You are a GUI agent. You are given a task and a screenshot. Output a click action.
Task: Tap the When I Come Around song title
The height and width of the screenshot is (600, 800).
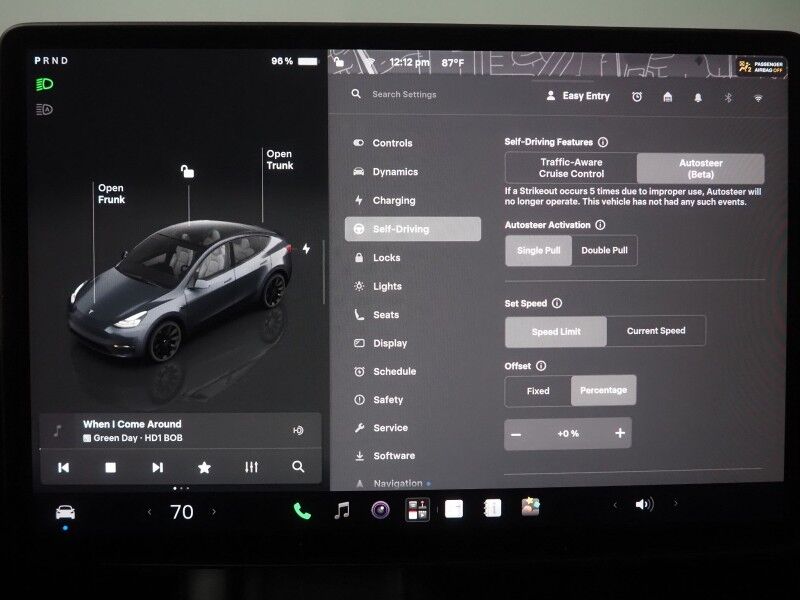(132, 424)
